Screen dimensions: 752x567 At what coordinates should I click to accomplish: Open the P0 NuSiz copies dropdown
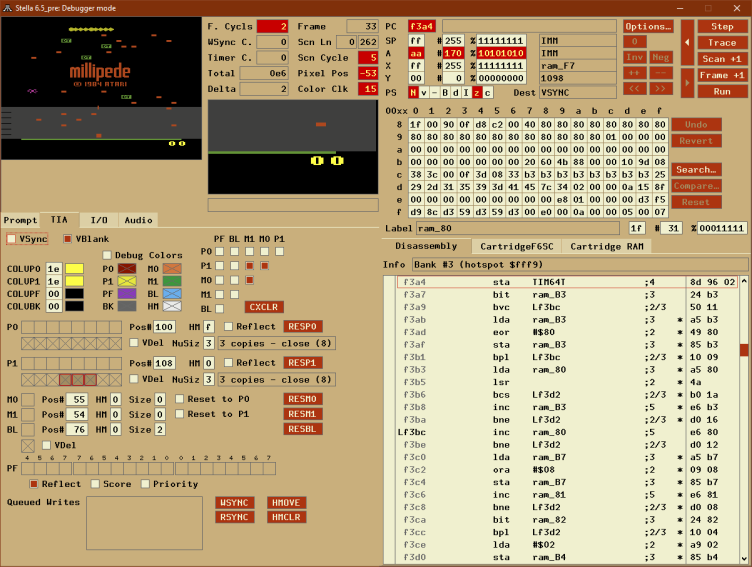coord(267,343)
